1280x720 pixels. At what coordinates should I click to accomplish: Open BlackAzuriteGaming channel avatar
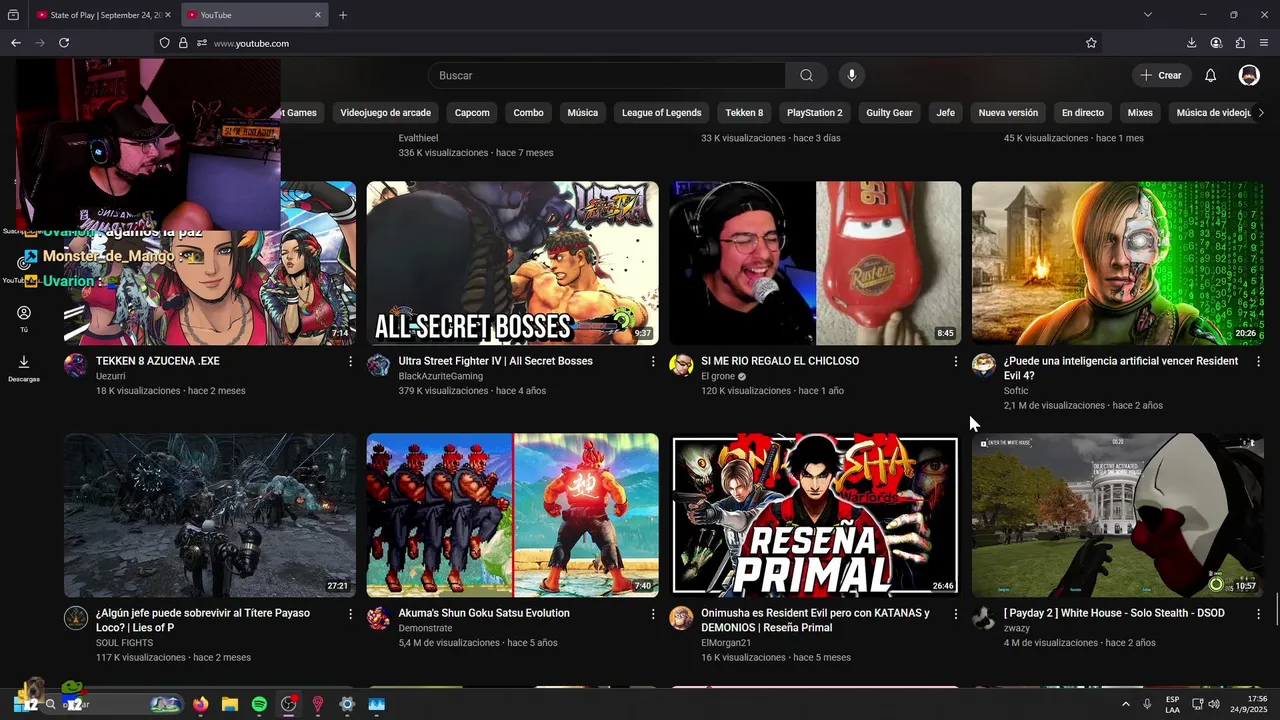pos(378,365)
